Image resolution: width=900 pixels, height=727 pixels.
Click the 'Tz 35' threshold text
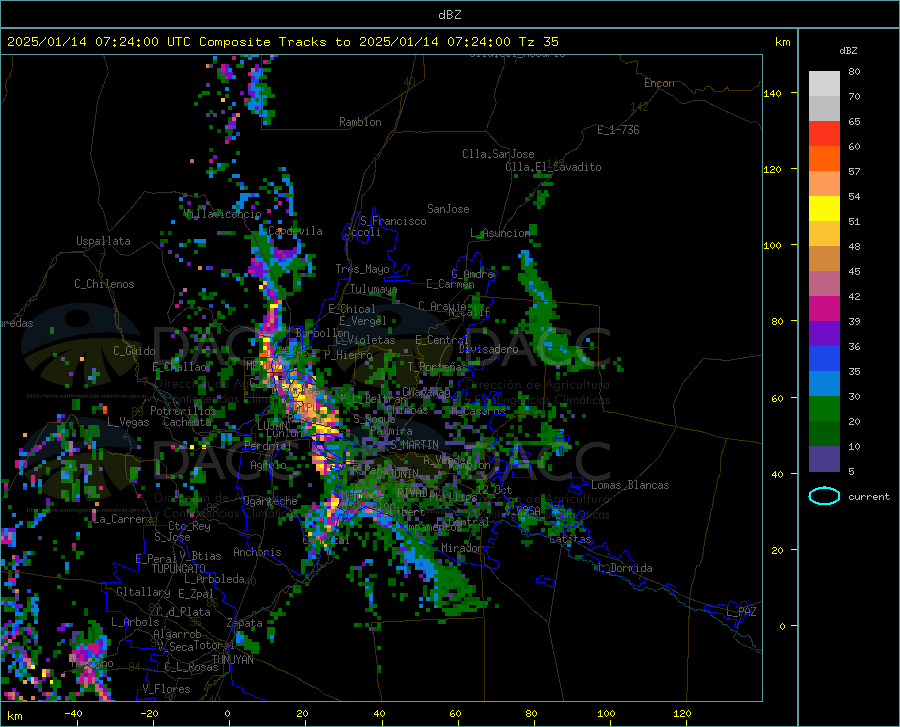[x=538, y=42]
